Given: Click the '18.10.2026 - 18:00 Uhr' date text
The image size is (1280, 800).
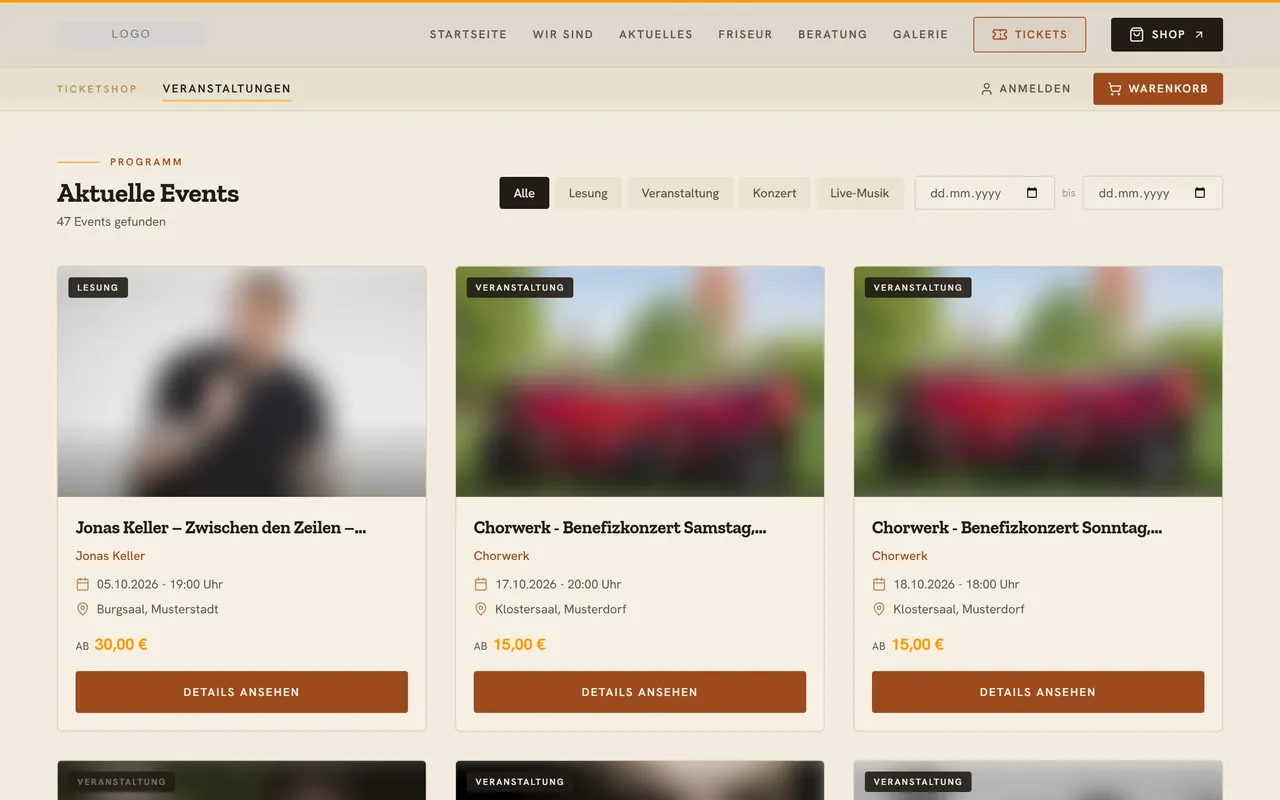Looking at the screenshot, I should click(x=956, y=584).
